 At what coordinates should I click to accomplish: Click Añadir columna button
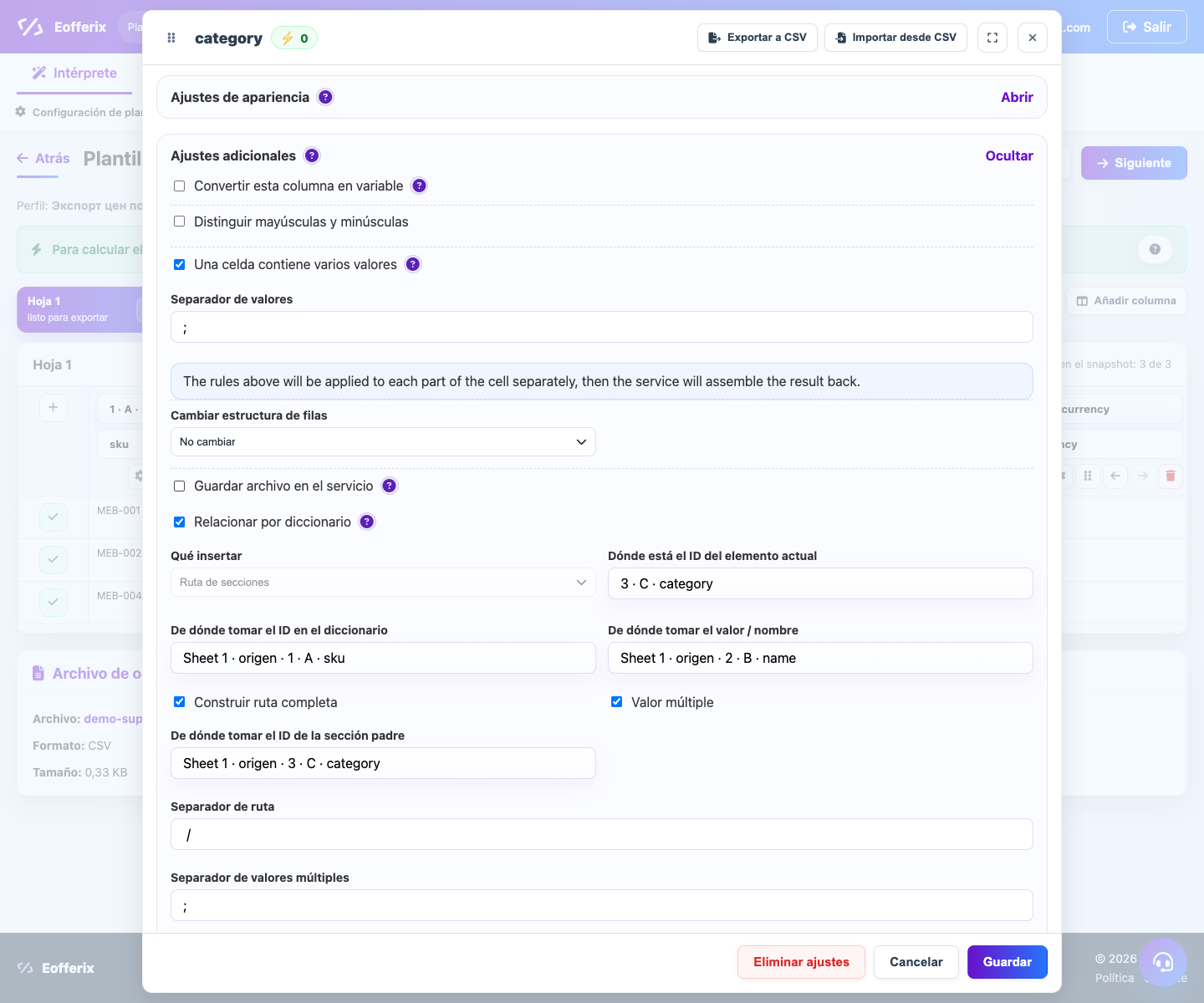point(1126,301)
